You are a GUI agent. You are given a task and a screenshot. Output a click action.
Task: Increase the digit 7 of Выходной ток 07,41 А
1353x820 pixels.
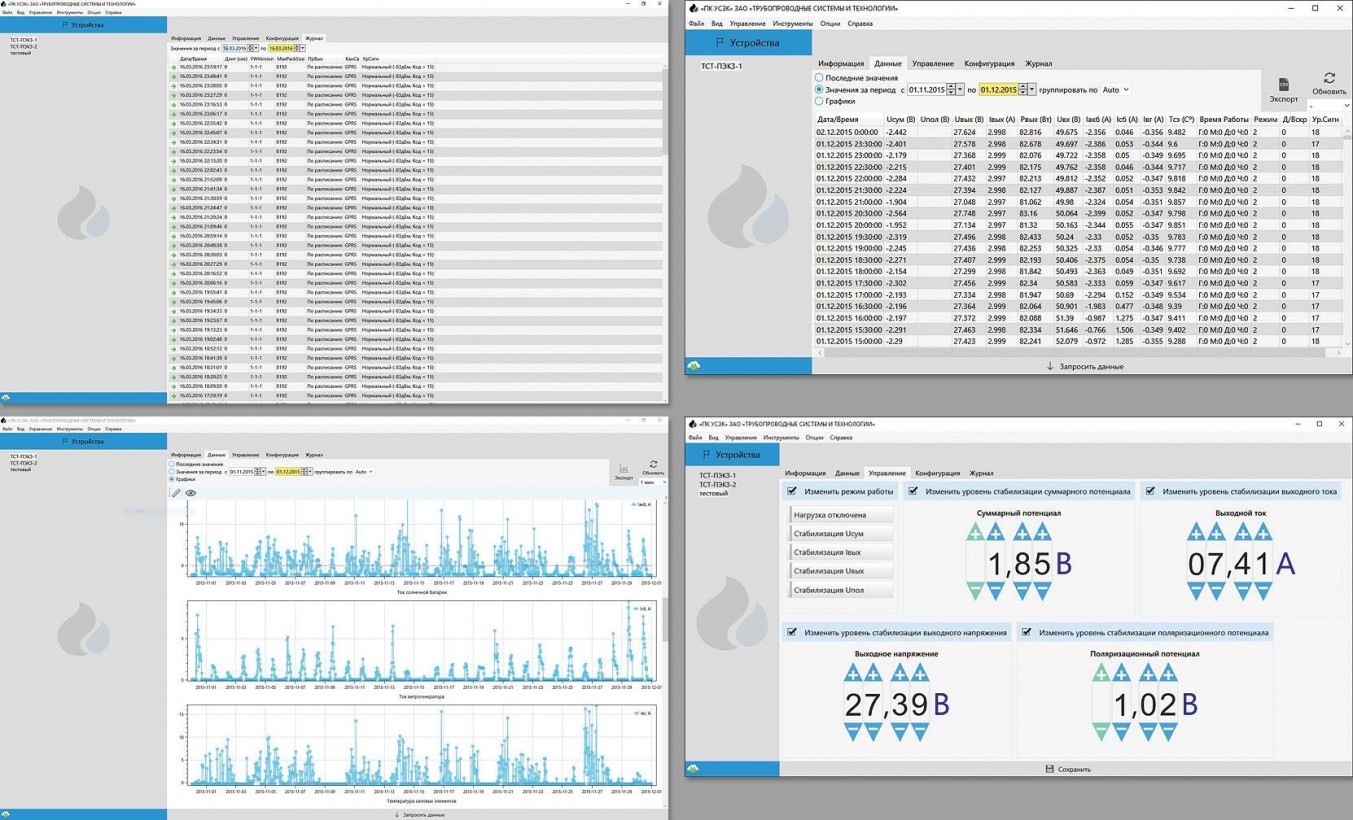1216,533
